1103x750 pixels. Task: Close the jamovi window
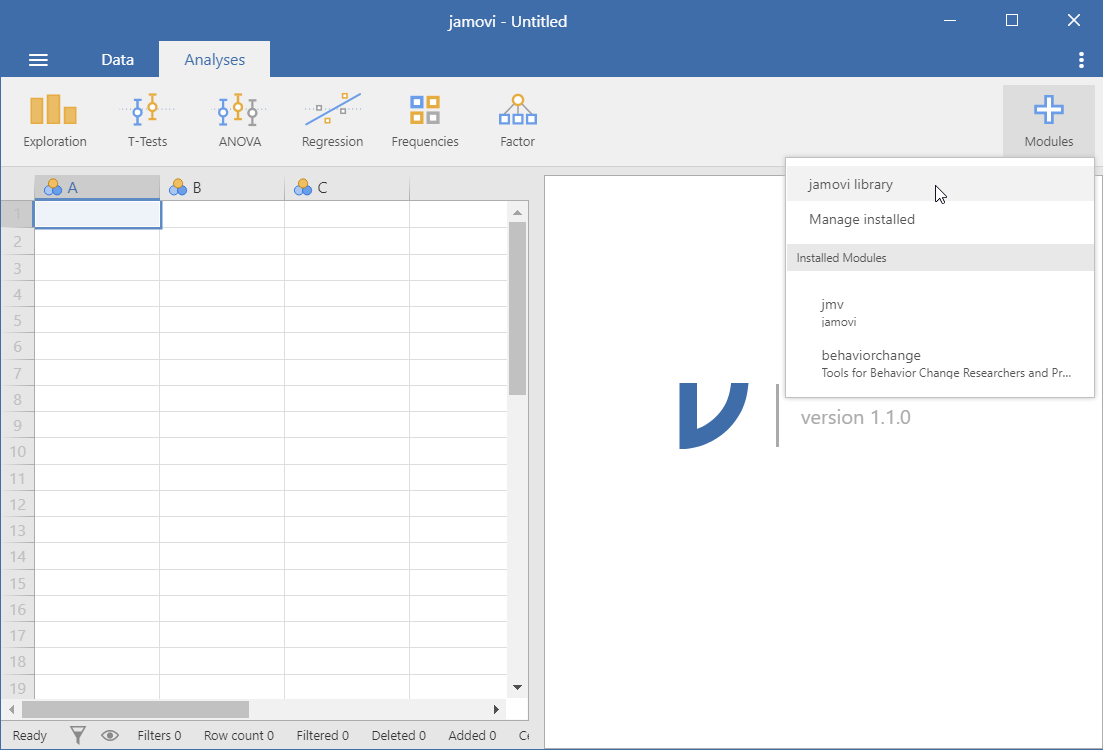point(1073,20)
